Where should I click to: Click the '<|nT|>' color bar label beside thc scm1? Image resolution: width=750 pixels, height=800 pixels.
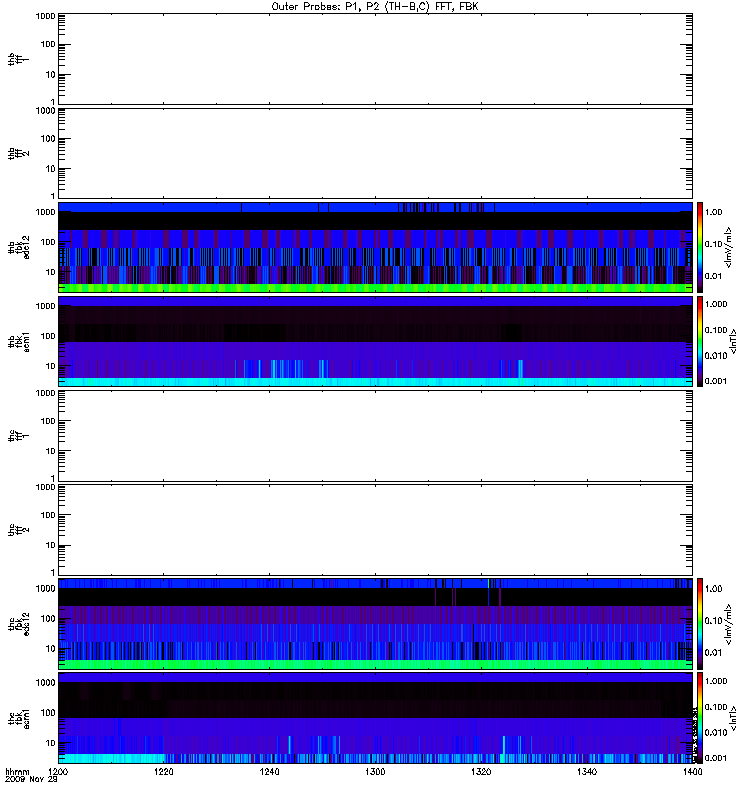tap(733, 718)
